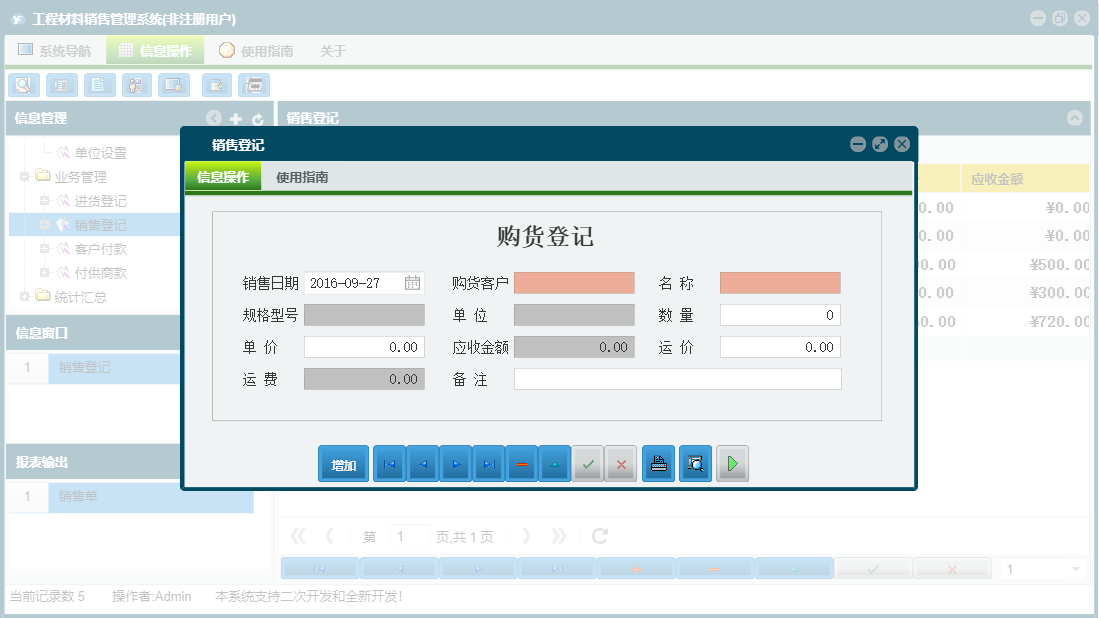Collapse the 销售登记 panel with its chevron
This screenshot has width=1099, height=618.
pyautogui.click(x=1076, y=117)
